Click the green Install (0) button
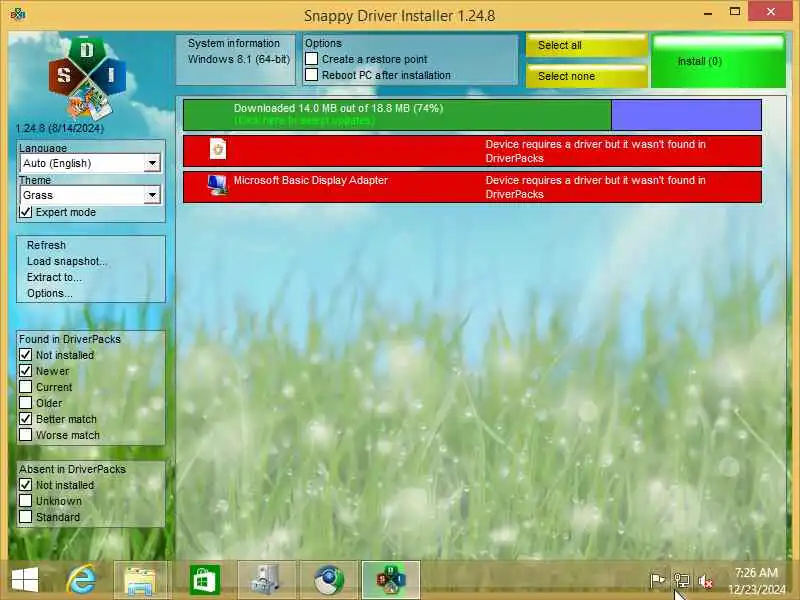Screen dimensions: 800x600 click(x=718, y=61)
